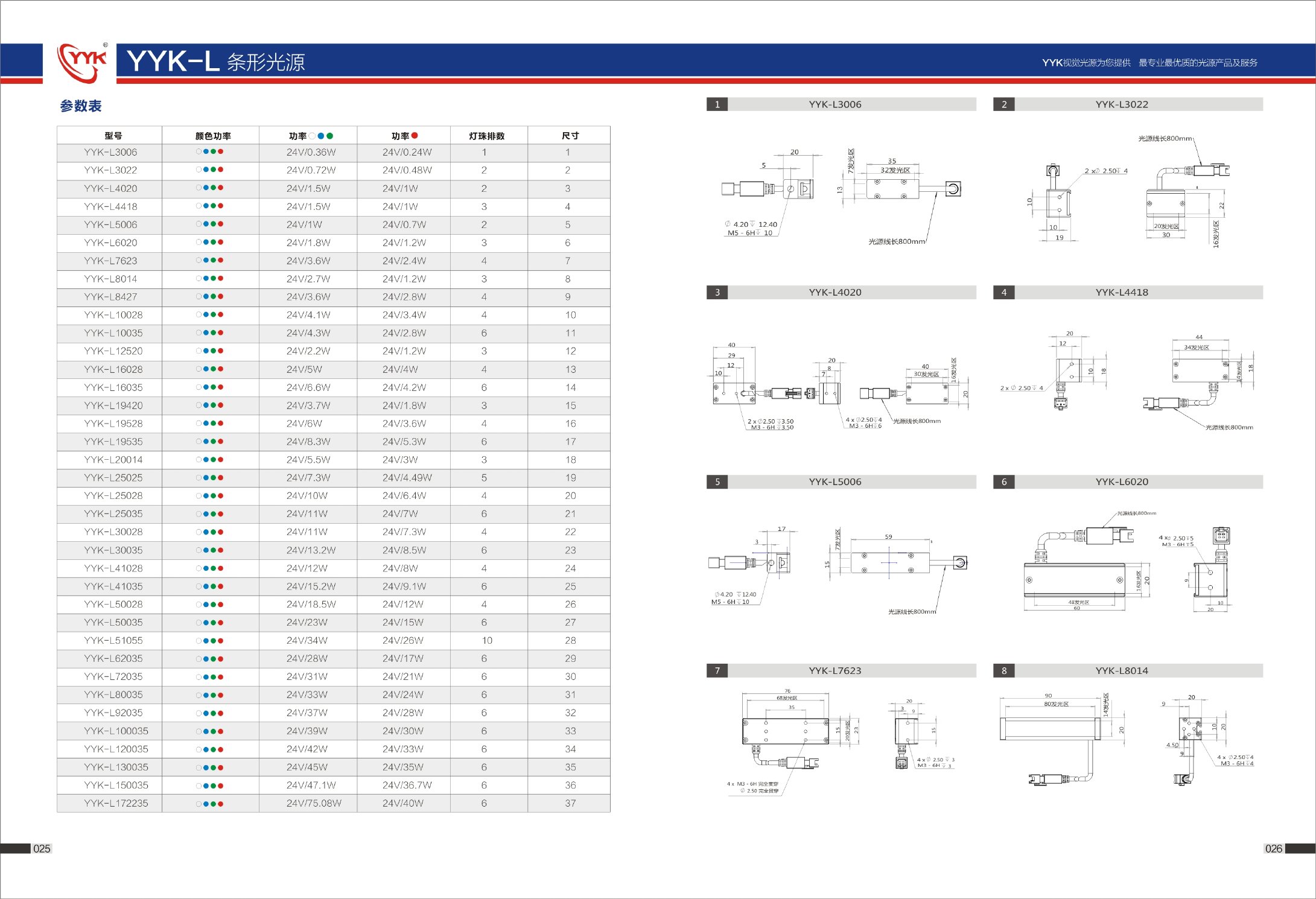Click color dots in the YYK-L6020 row

210,243
